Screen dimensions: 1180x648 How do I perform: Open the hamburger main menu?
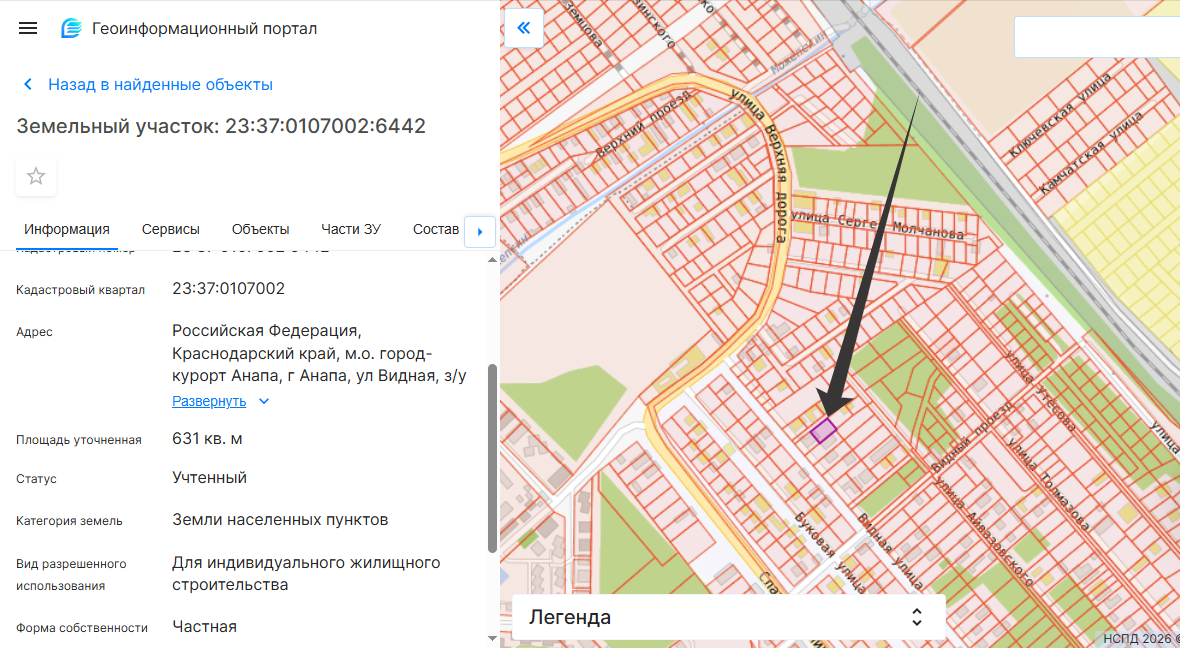click(x=28, y=28)
